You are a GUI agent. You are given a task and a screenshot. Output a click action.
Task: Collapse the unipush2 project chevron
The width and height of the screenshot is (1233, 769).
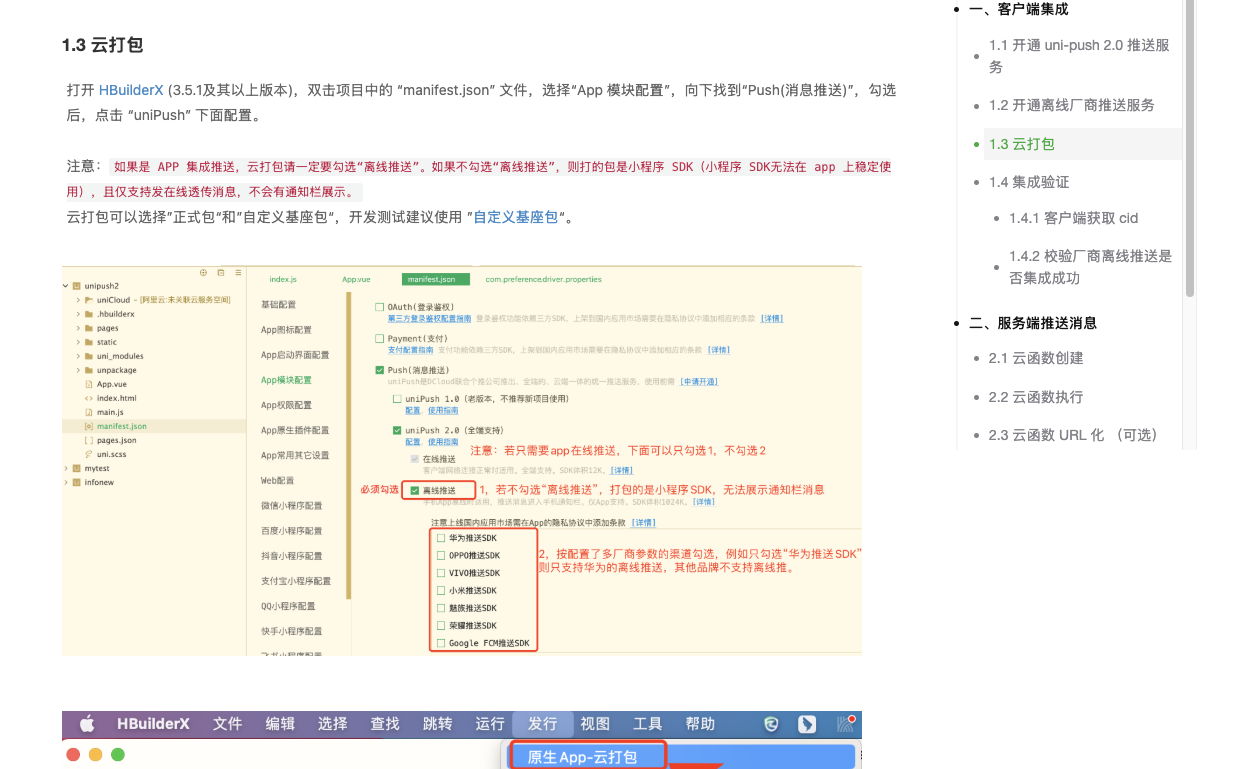pyautogui.click(x=67, y=286)
